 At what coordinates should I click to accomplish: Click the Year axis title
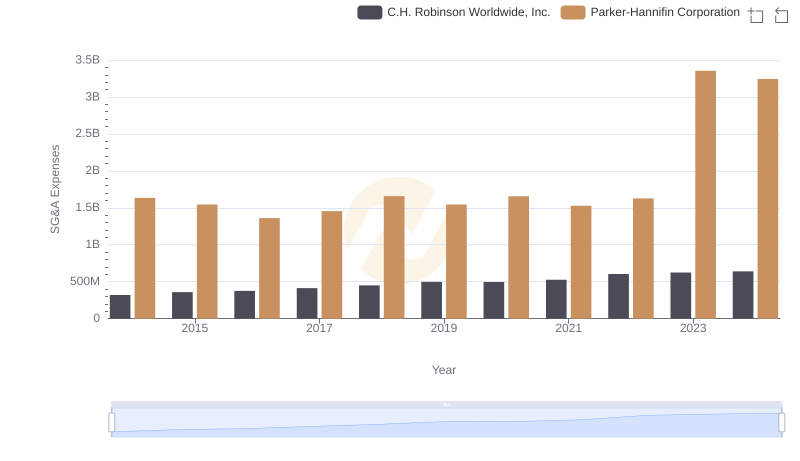pos(443,370)
